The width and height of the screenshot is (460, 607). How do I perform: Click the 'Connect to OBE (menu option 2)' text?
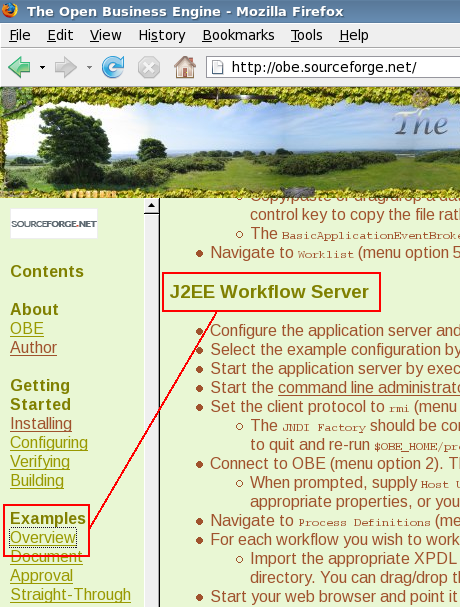327,463
